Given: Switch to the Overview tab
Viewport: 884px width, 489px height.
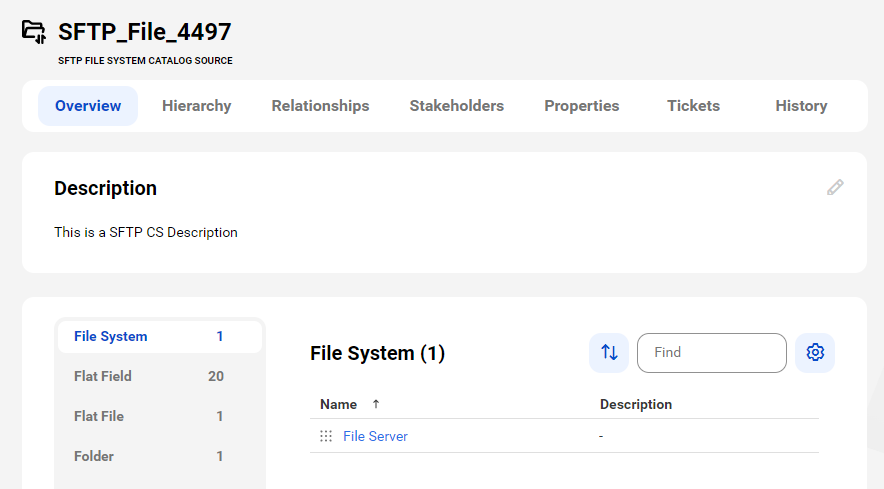Looking at the screenshot, I should 88,106.
